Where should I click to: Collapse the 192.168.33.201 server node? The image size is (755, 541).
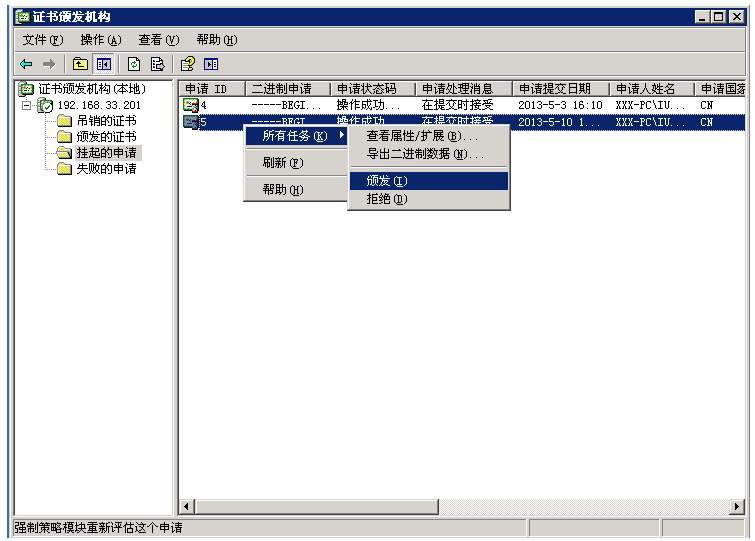[x=27, y=105]
